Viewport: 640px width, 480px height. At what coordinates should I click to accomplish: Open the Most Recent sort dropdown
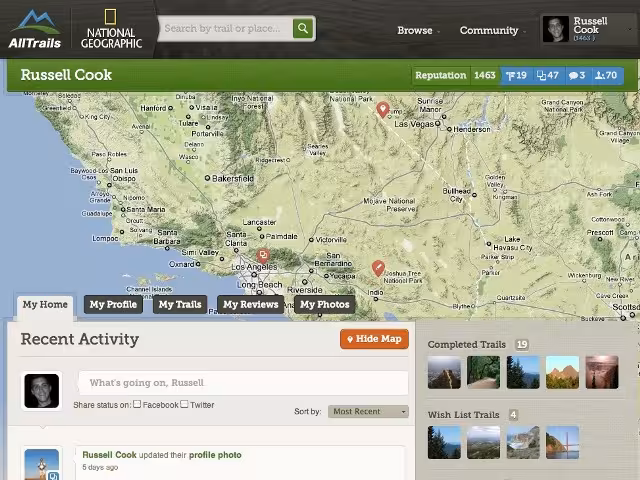pyautogui.click(x=368, y=411)
